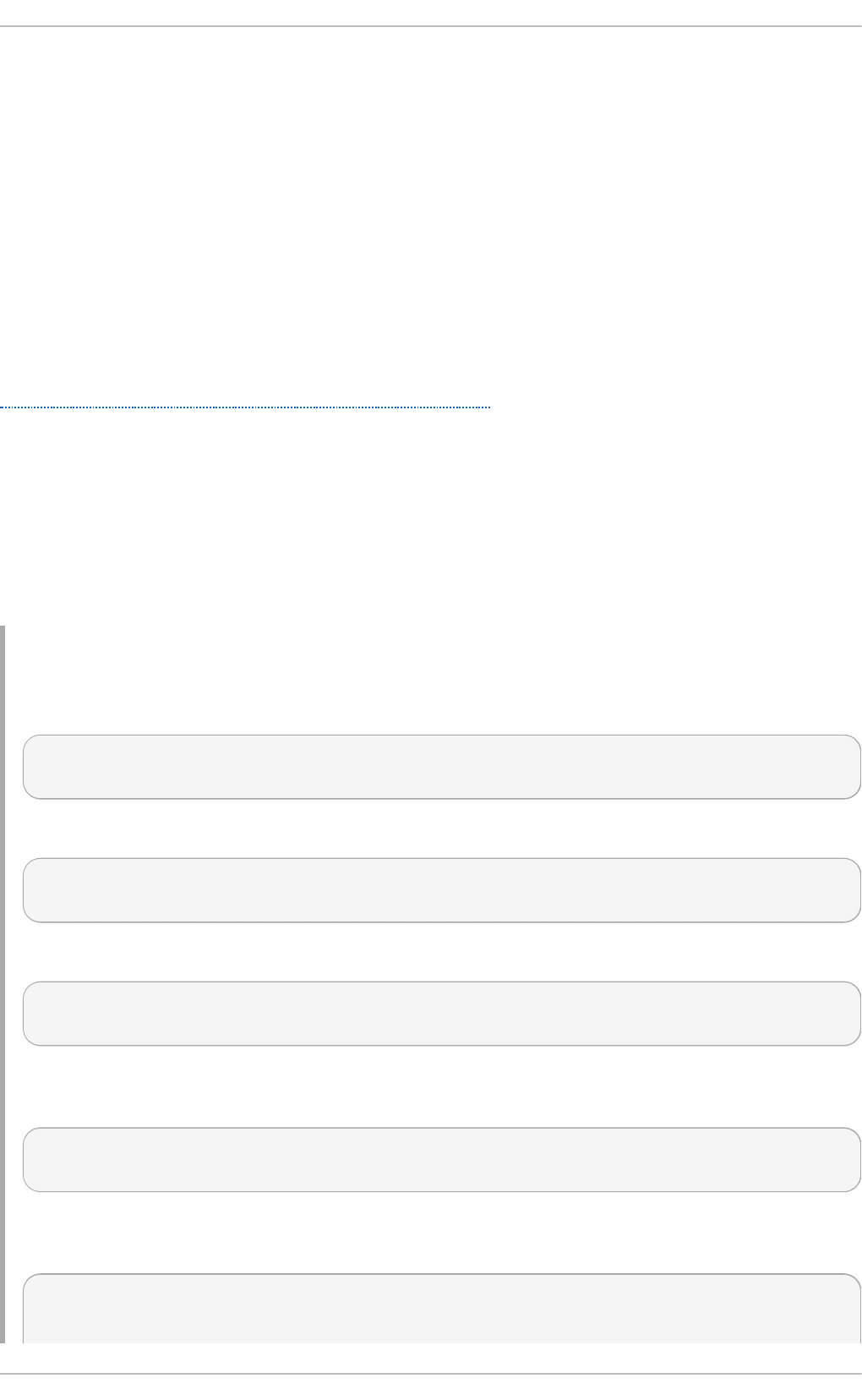
Task: Click the horizontal rule at page top
Action: coord(431,26)
